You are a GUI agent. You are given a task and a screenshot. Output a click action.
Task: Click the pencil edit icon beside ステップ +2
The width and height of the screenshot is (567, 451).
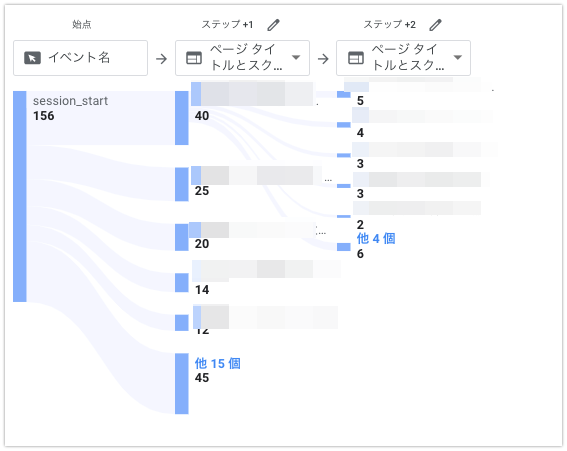435,25
